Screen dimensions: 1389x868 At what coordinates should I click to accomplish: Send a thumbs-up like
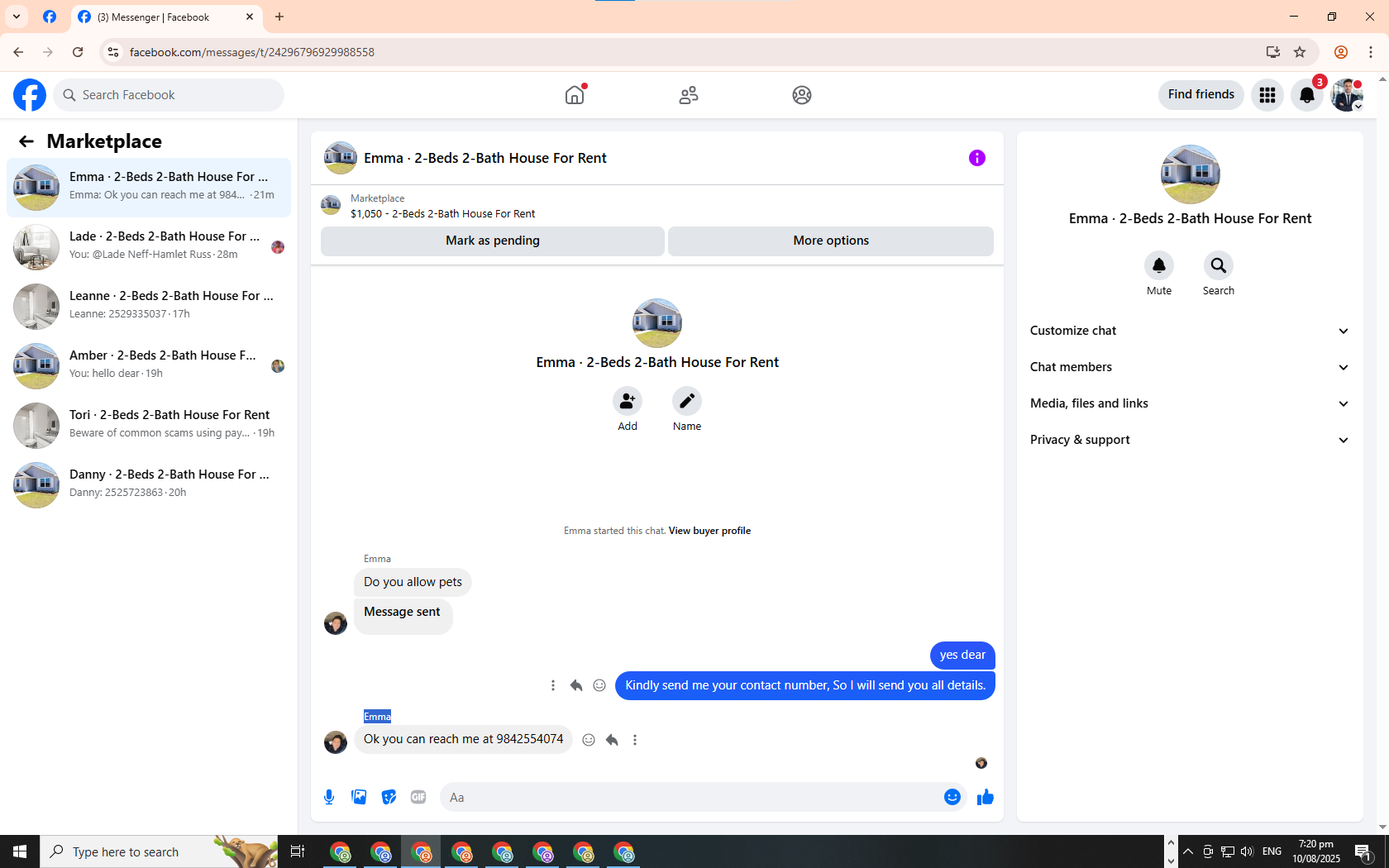coord(986,797)
